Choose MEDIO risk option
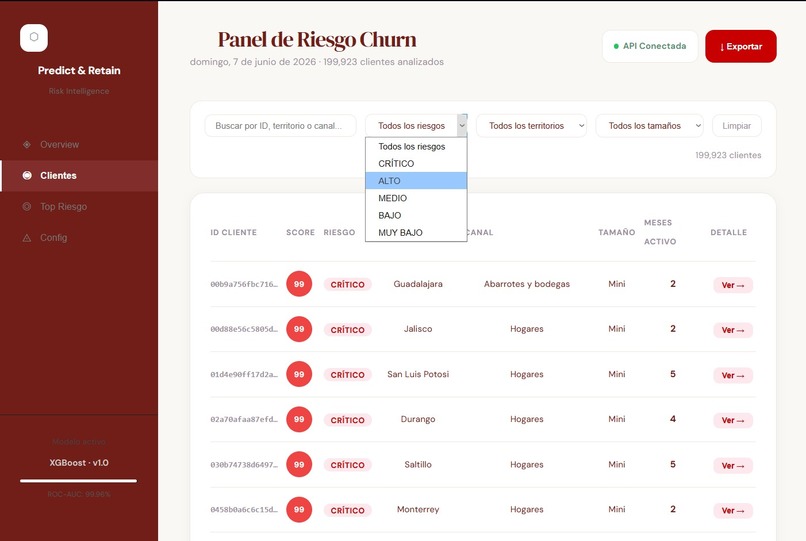Image resolution: width=806 pixels, height=541 pixels. 416,198
